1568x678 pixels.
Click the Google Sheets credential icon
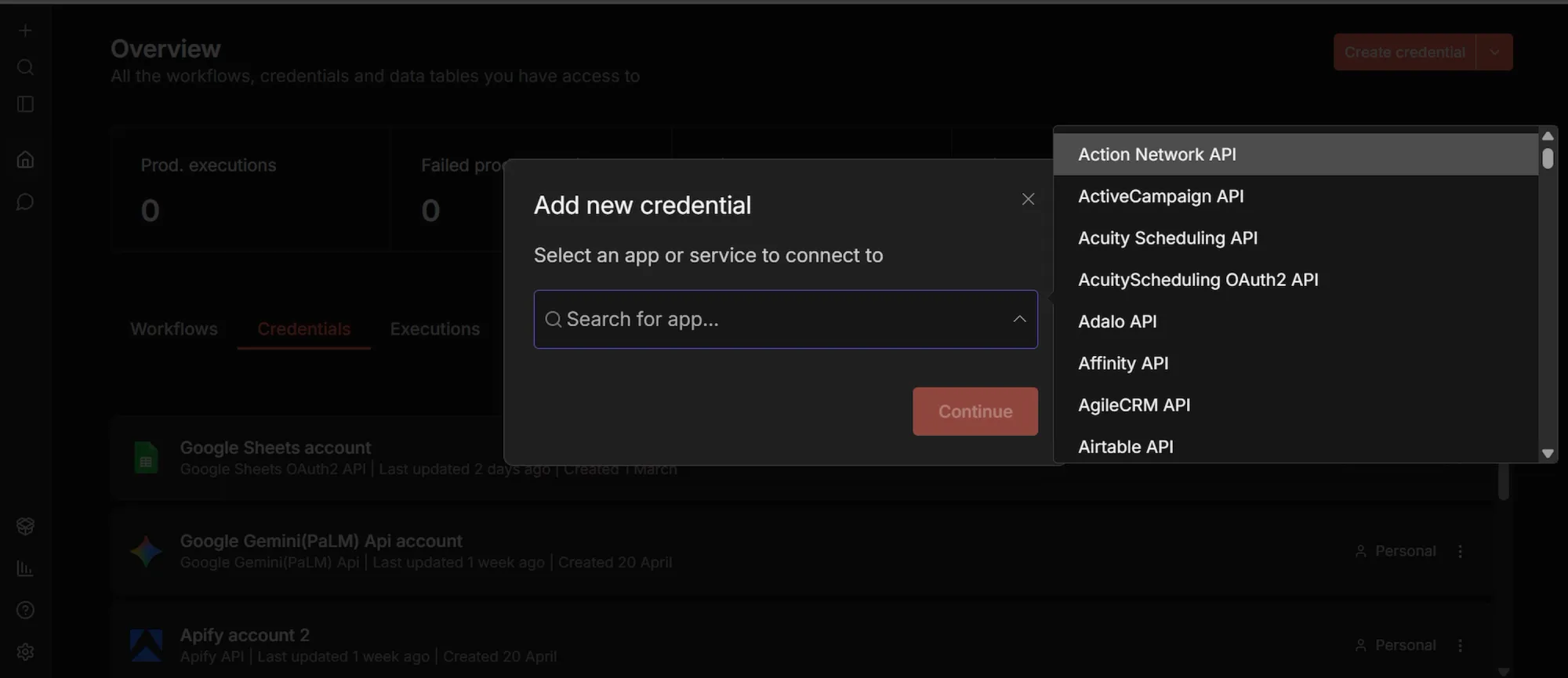(146, 458)
